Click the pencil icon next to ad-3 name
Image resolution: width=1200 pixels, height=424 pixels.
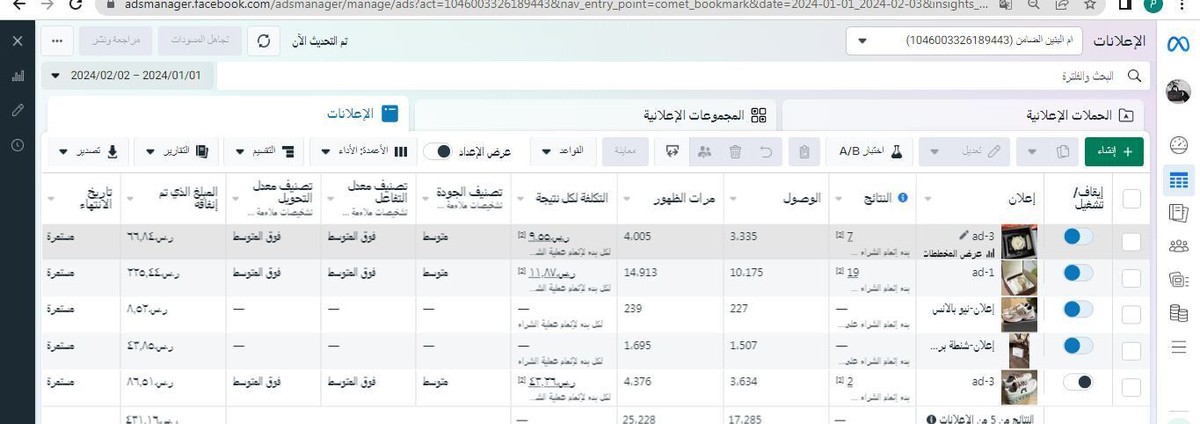coord(965,236)
